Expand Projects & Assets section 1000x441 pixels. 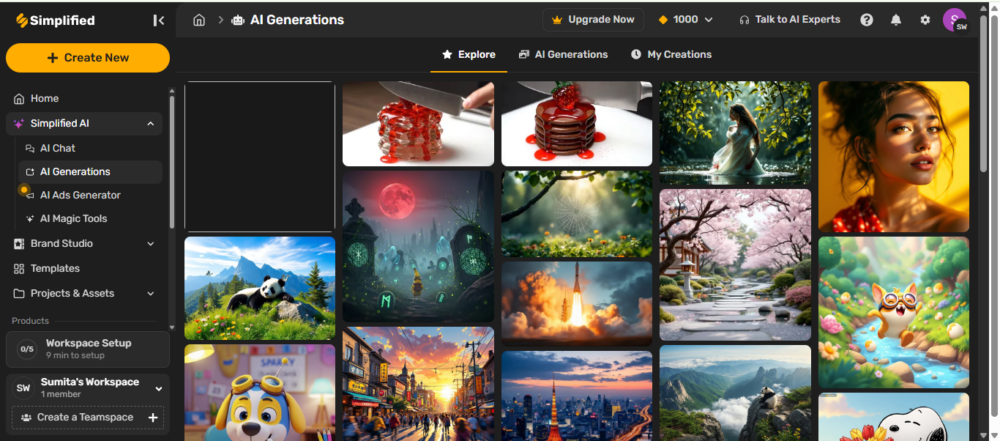tap(150, 294)
